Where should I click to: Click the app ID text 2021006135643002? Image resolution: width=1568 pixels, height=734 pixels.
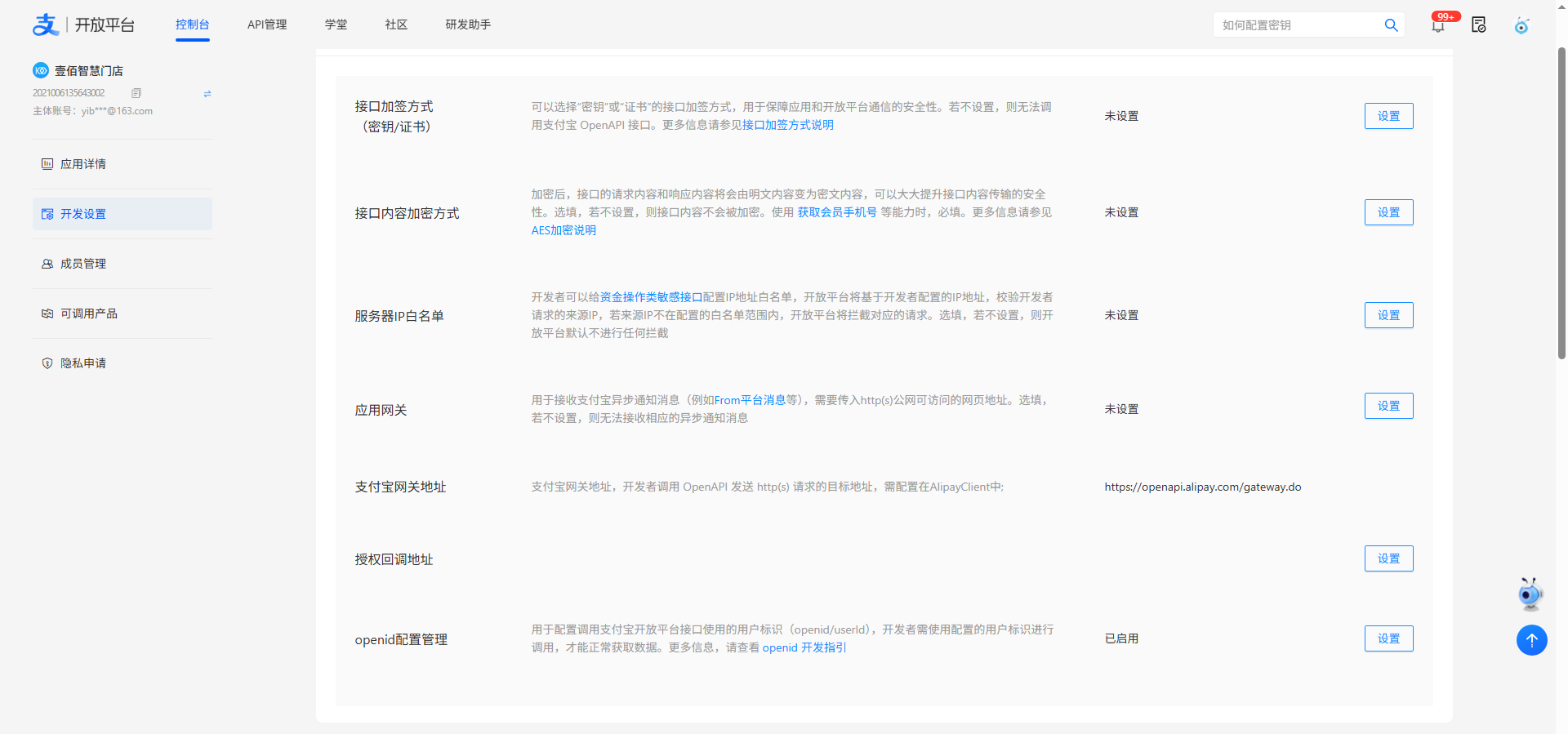coord(69,93)
